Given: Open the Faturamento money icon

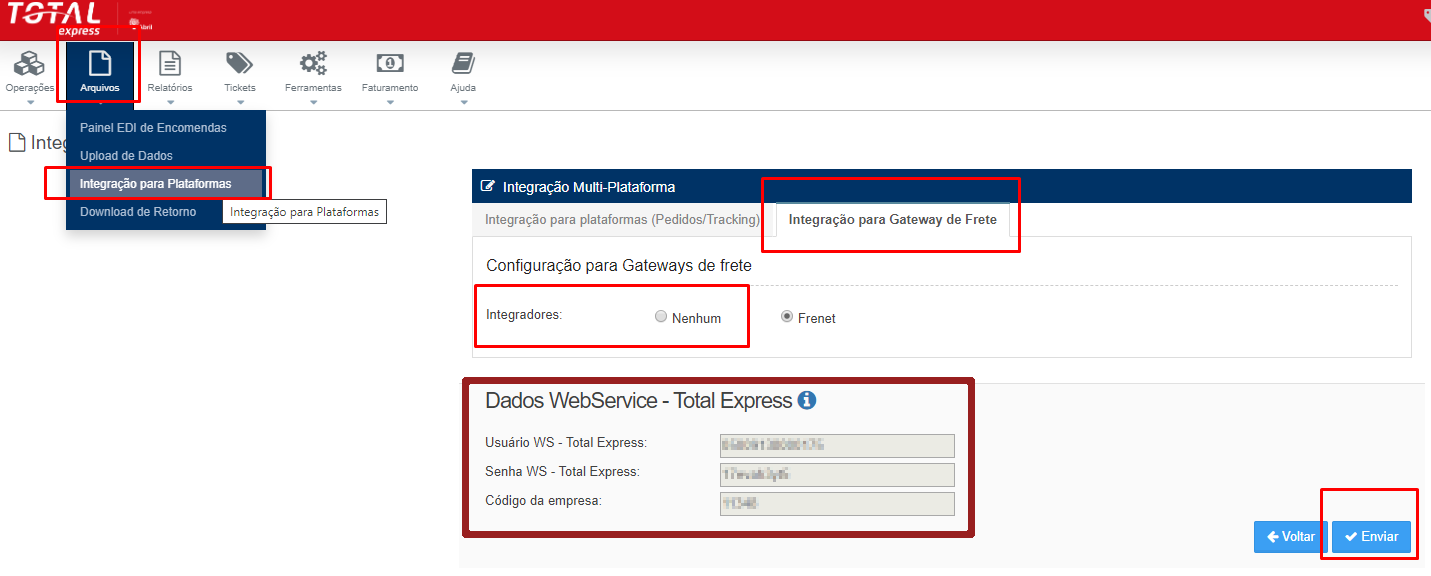Looking at the screenshot, I should (390, 64).
